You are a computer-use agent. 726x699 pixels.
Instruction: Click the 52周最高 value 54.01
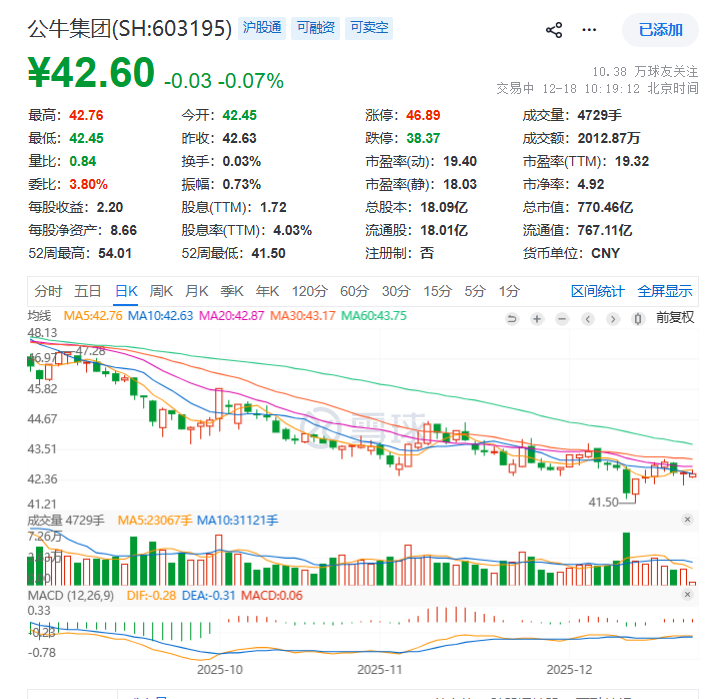pos(115,254)
